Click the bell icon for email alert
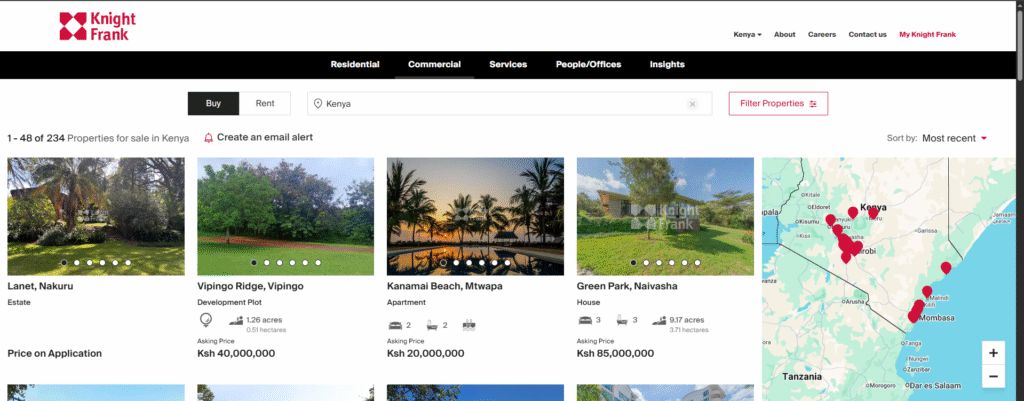 point(208,138)
